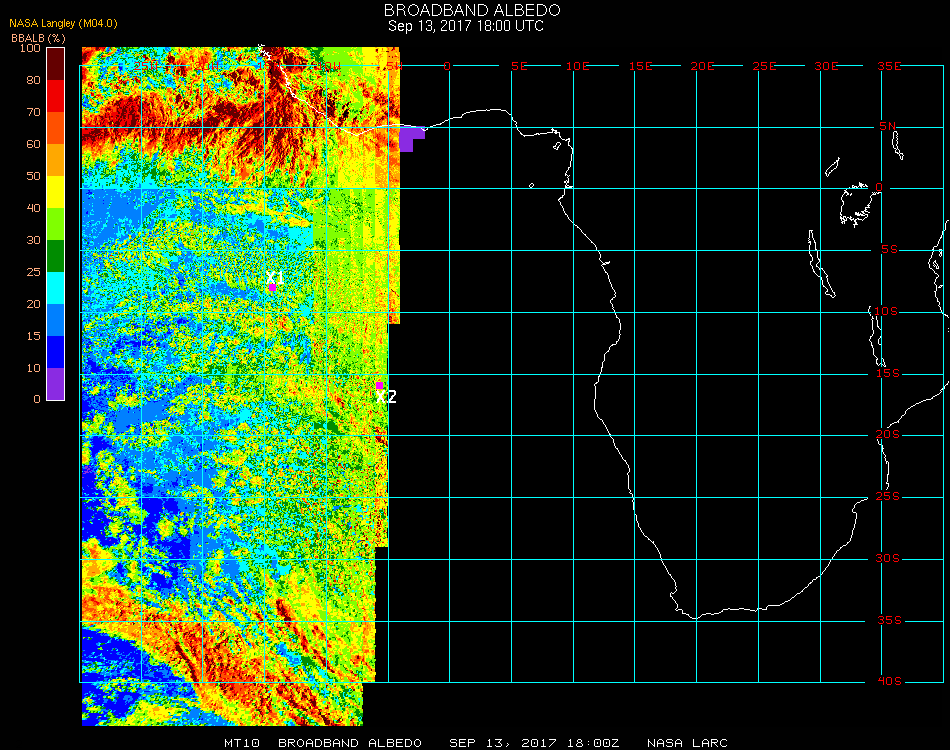This screenshot has width=950, height=750.
Task: Click the 30E longitude label
Action: (826, 66)
